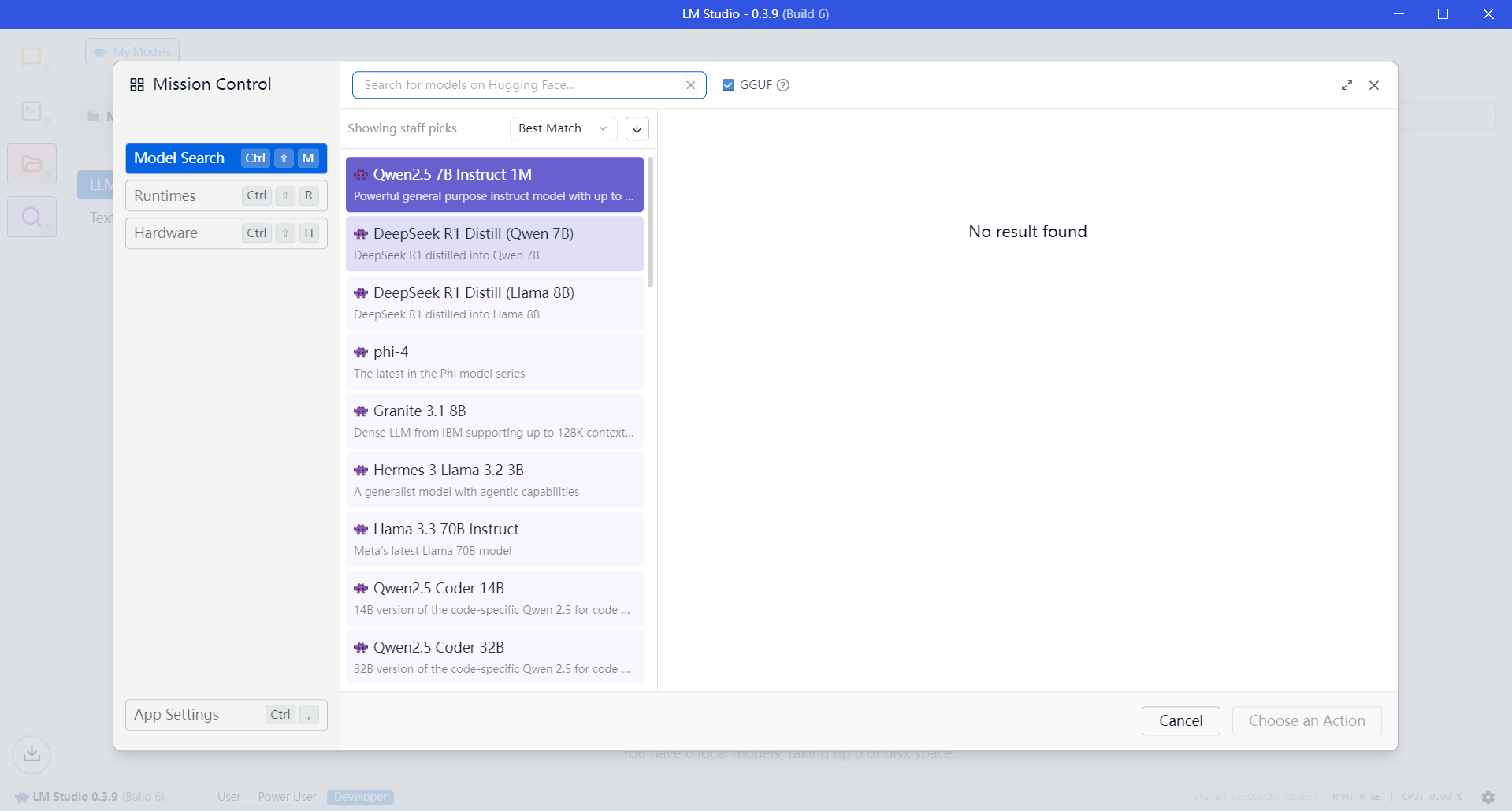
Task: Click the LM Studio logo in status bar
Action: point(22,797)
